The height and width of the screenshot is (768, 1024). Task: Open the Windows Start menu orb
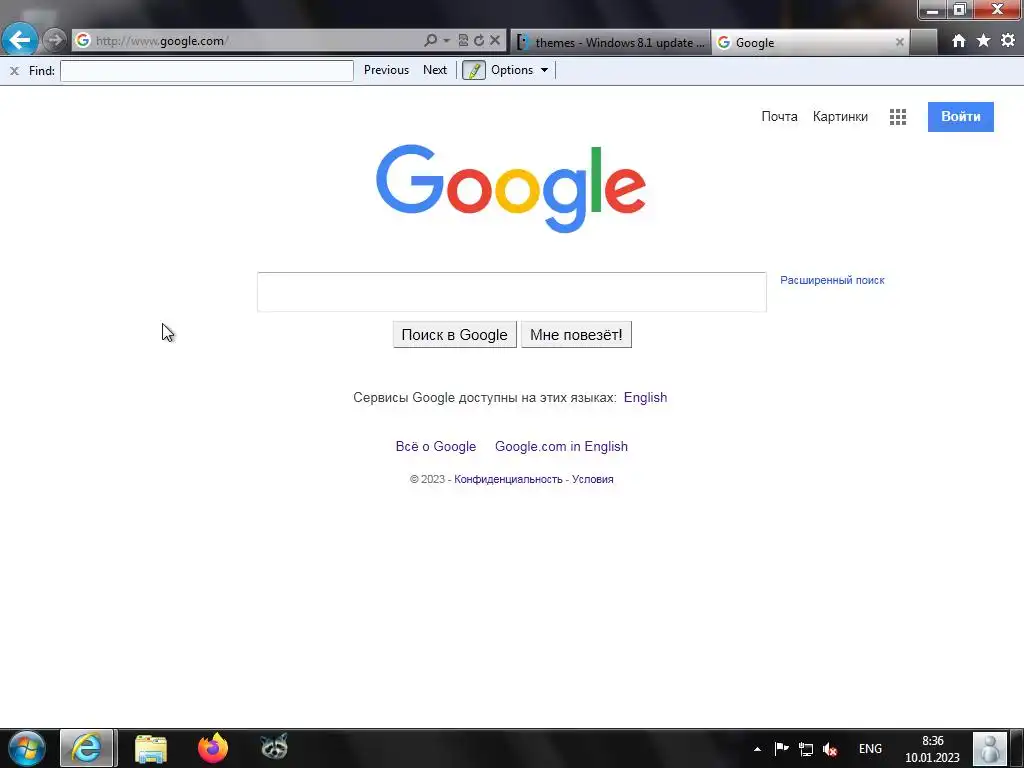[26, 748]
